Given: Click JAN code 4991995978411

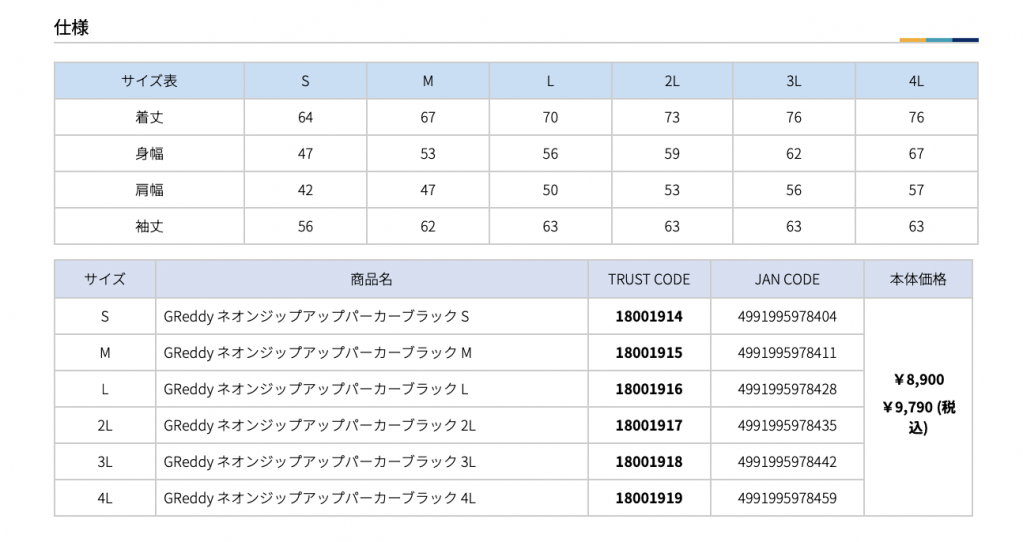Looking at the screenshot, I should [x=787, y=353].
